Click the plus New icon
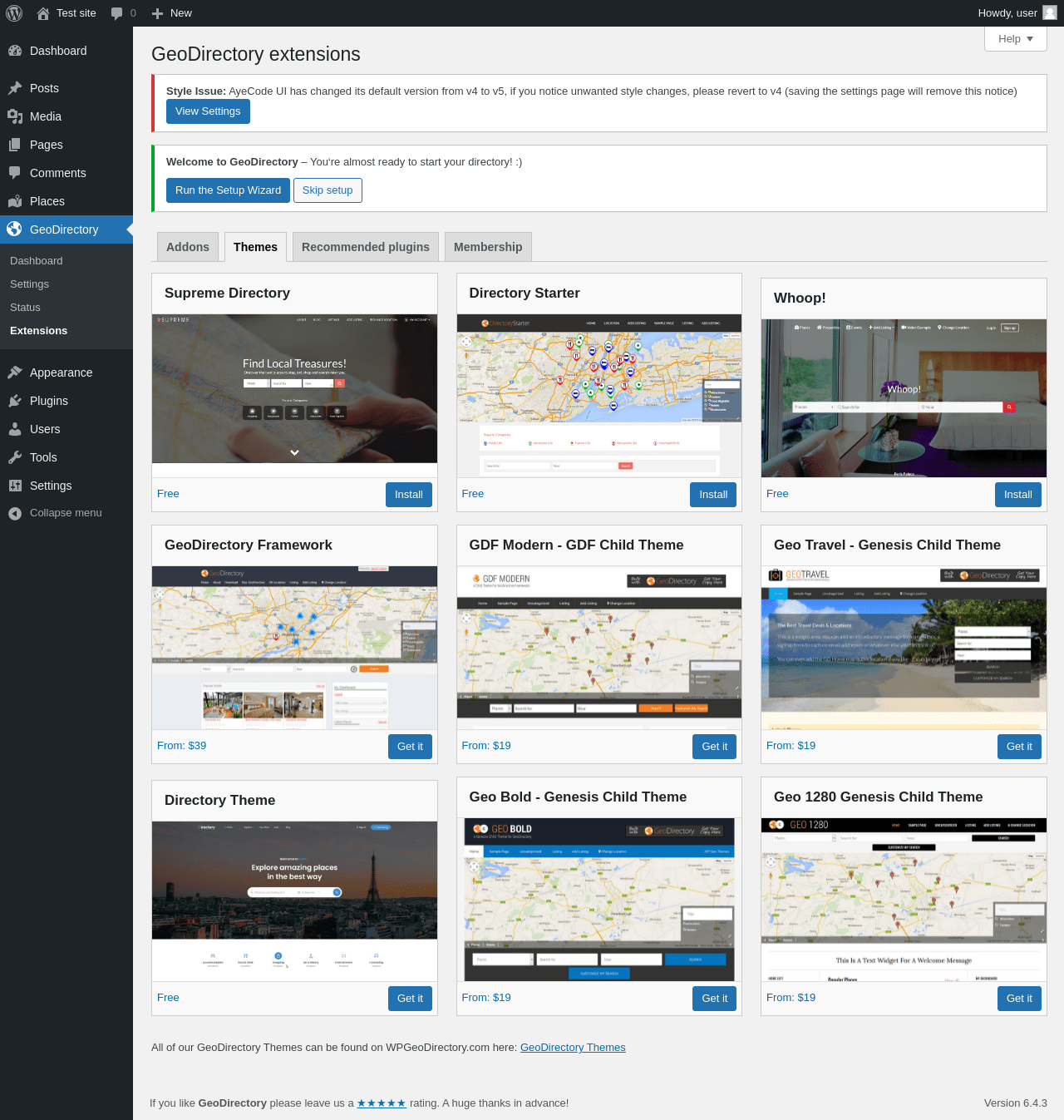Viewport: 1064px width, 1120px height. click(157, 13)
